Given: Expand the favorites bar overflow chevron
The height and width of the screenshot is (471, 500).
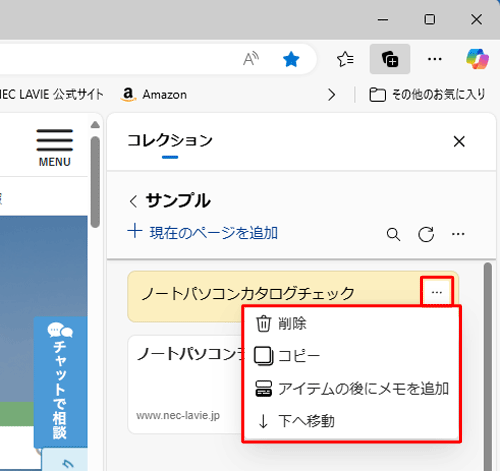Looking at the screenshot, I should click(x=331, y=95).
